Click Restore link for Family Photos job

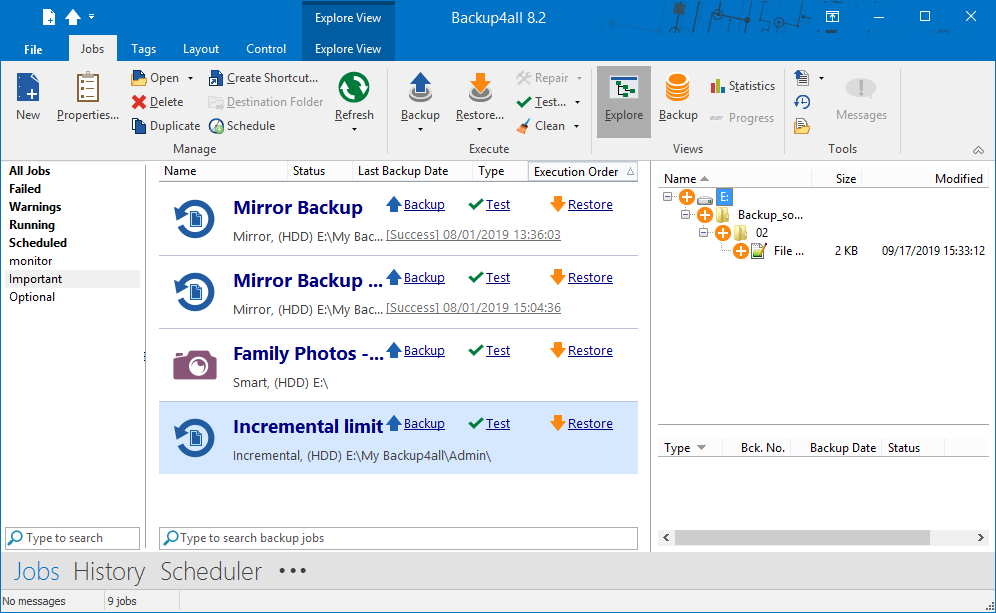(590, 351)
